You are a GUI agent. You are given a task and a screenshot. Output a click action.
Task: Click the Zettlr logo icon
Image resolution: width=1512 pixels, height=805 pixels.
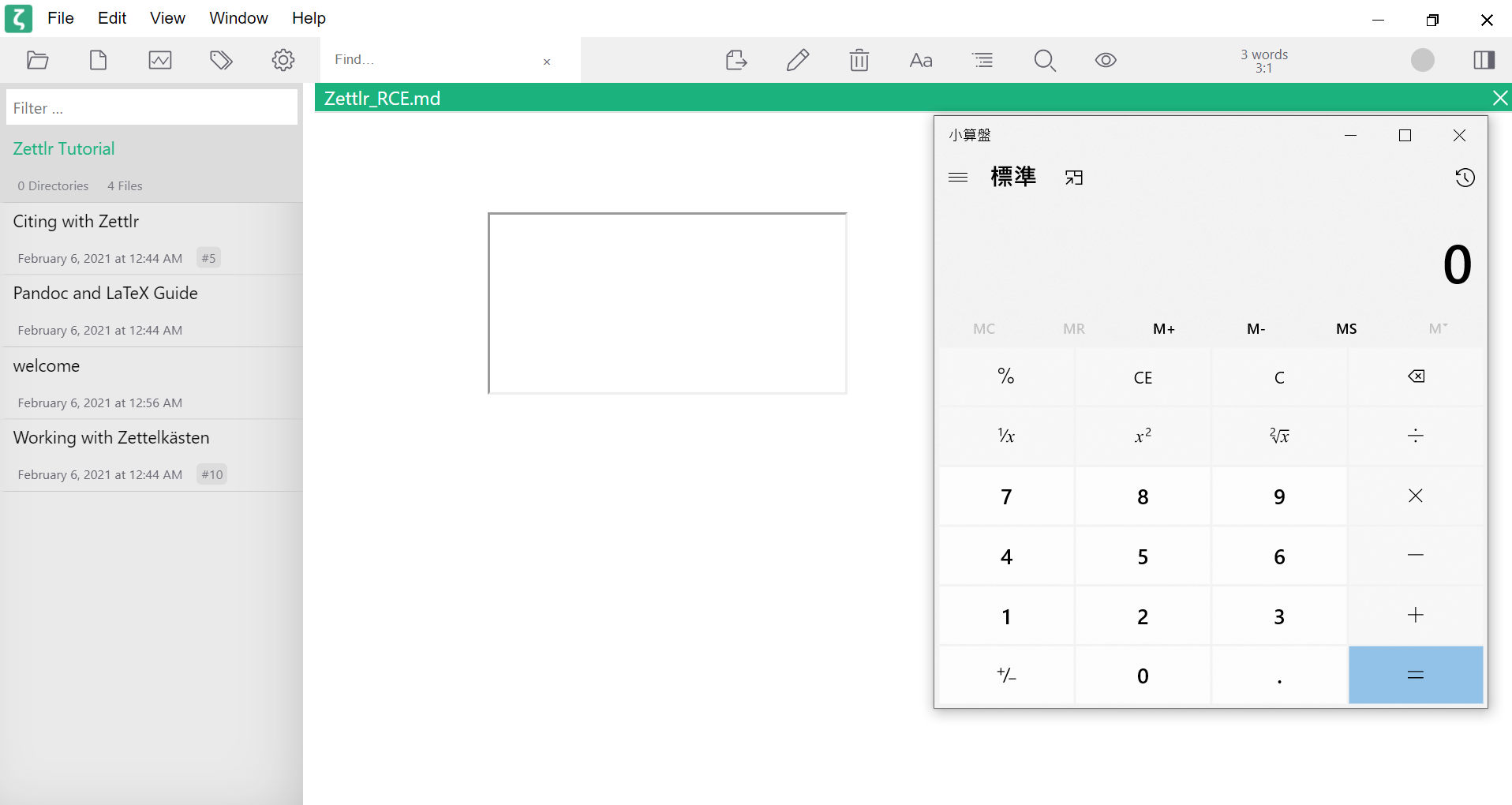[18, 18]
